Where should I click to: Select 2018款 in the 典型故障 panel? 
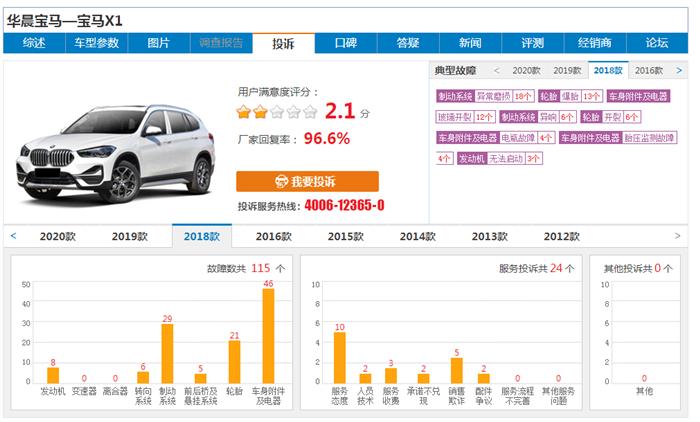tap(608, 71)
